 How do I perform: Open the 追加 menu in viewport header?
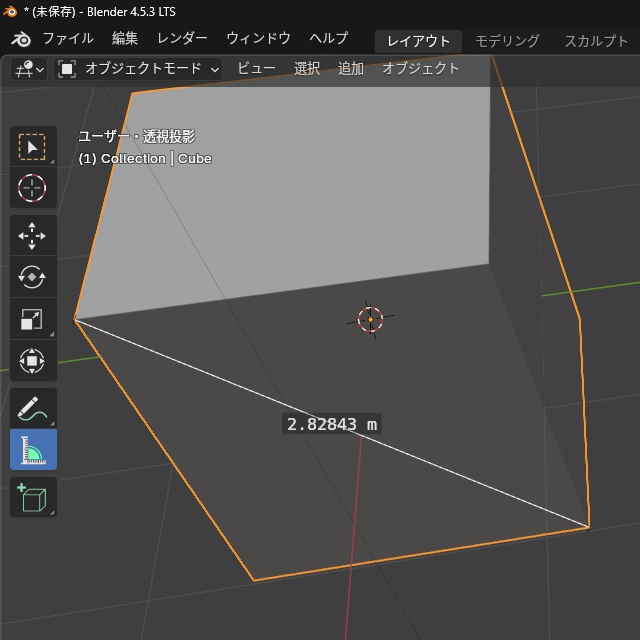(x=351, y=69)
